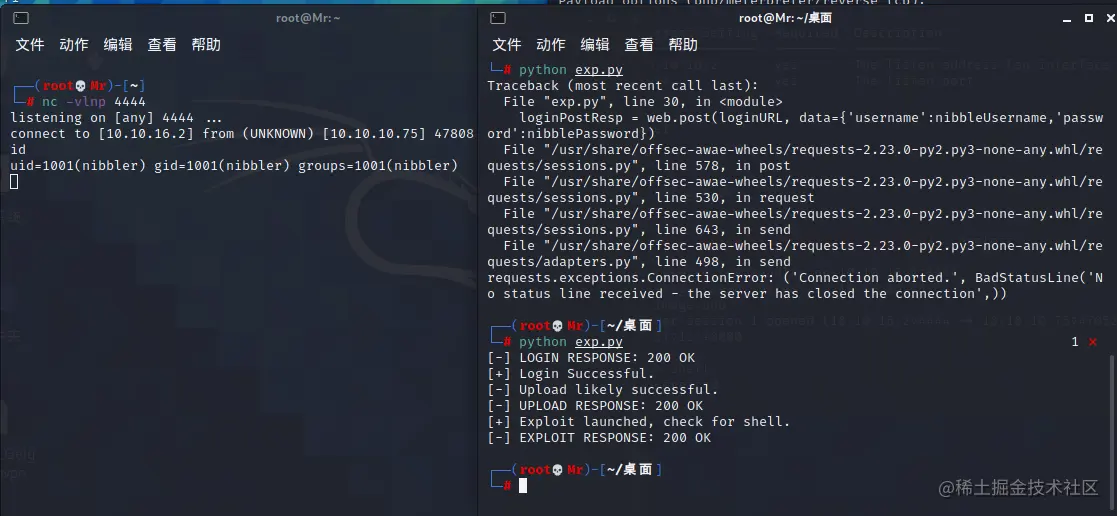
Task: Open 编辑 menu in the root@Mr:~/桌面 window
Action: click(x=595, y=44)
